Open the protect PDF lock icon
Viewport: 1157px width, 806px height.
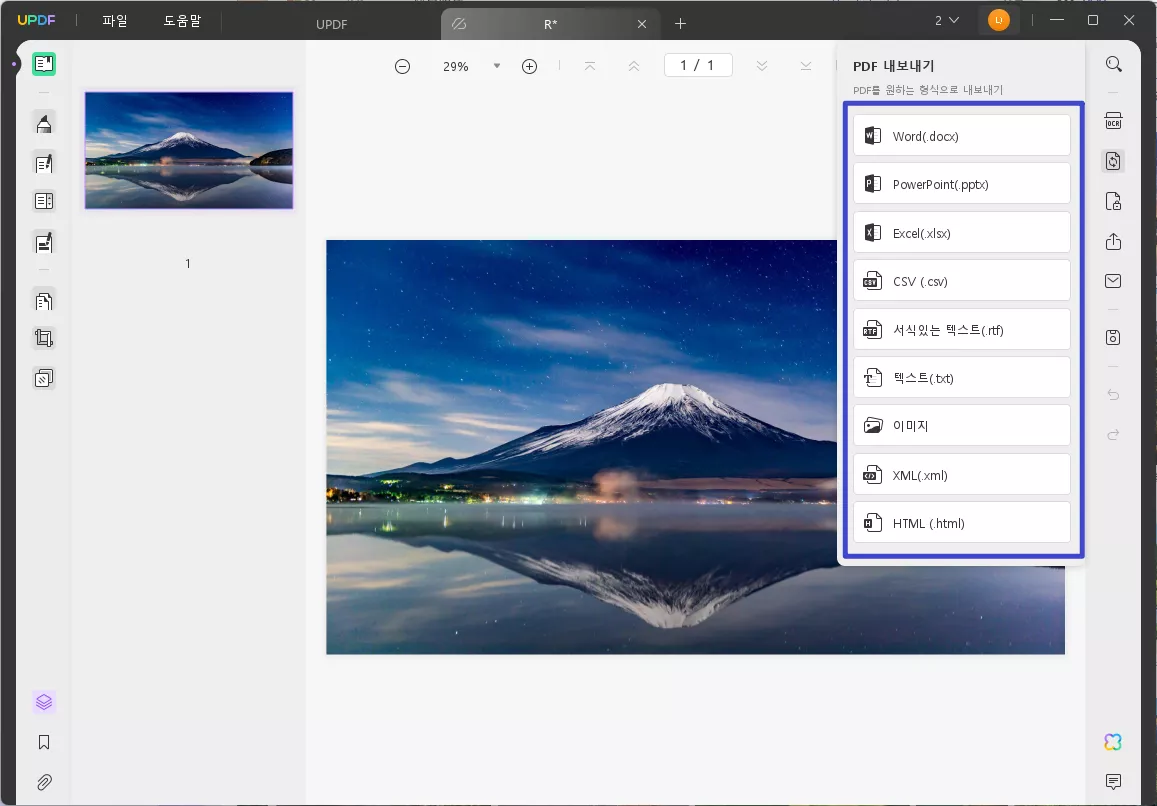coord(1113,202)
